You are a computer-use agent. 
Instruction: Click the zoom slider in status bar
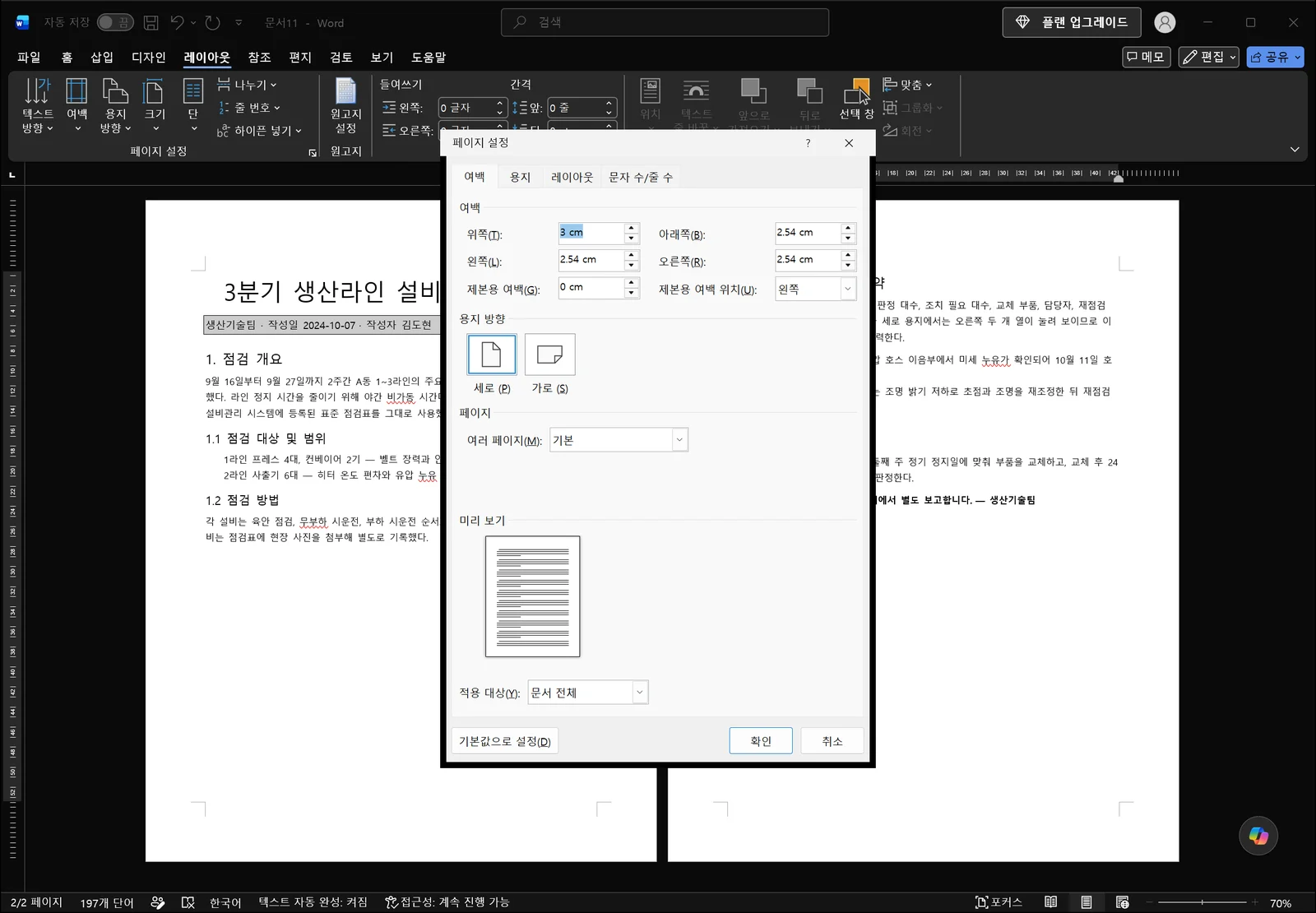[1202, 902]
